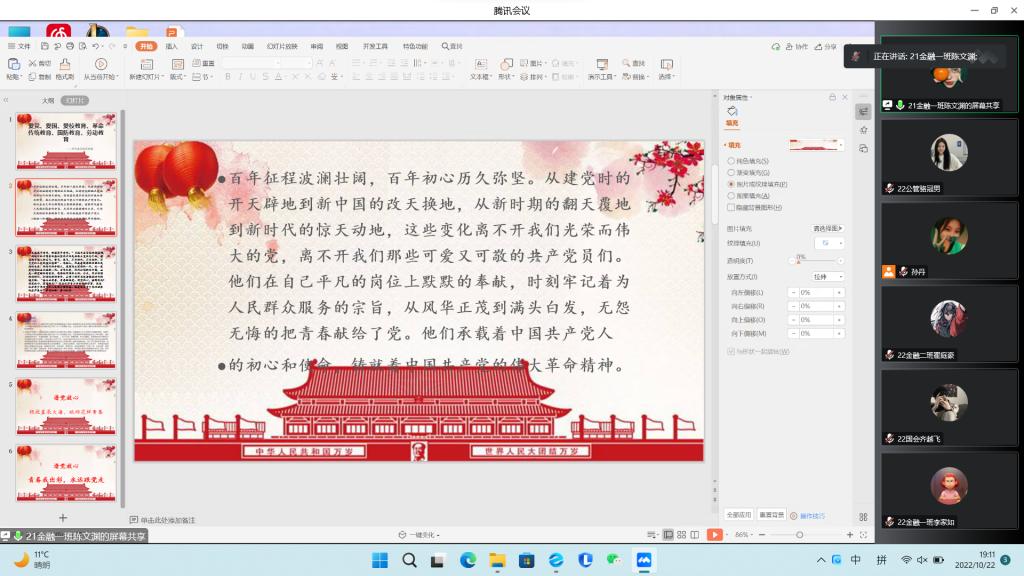
Task: Click the Reset Background (重置背景) button
Action: [771, 515]
